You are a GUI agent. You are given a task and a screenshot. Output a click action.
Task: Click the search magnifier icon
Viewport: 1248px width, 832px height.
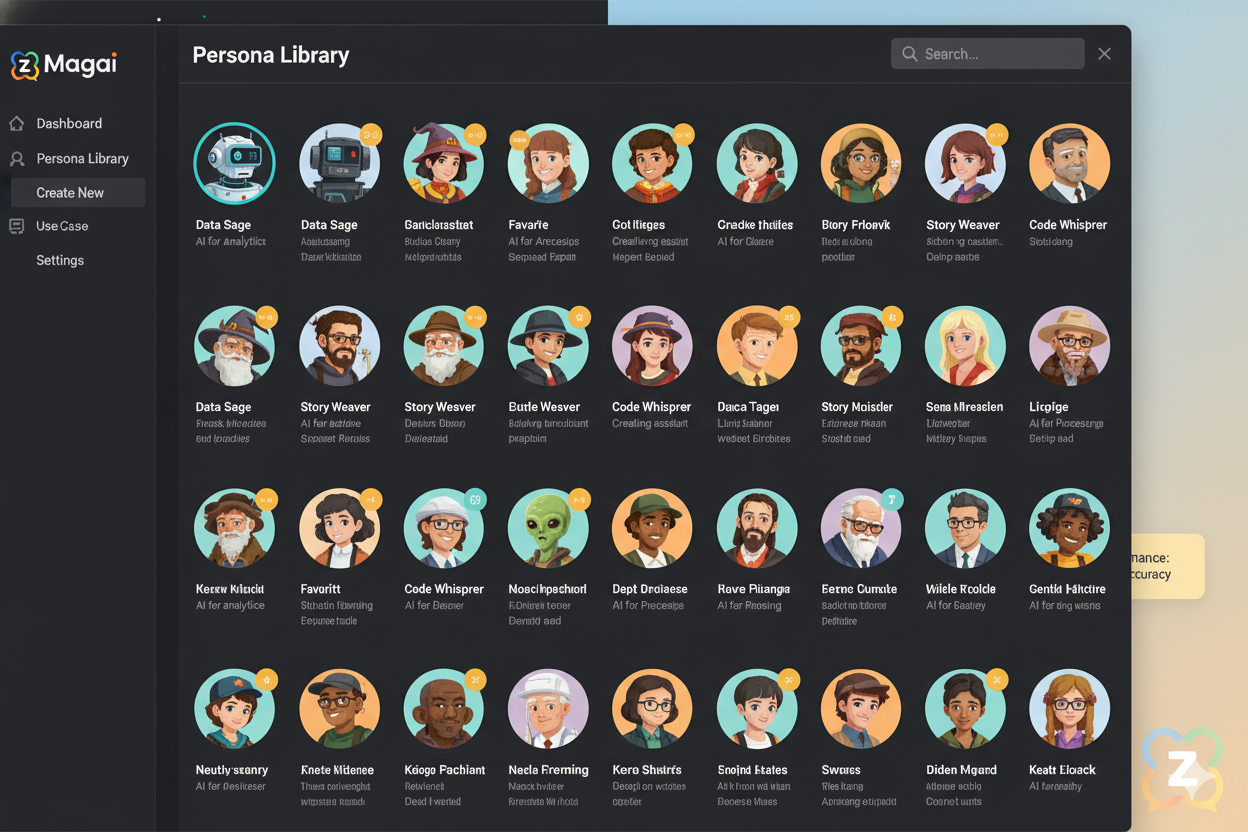(911, 53)
